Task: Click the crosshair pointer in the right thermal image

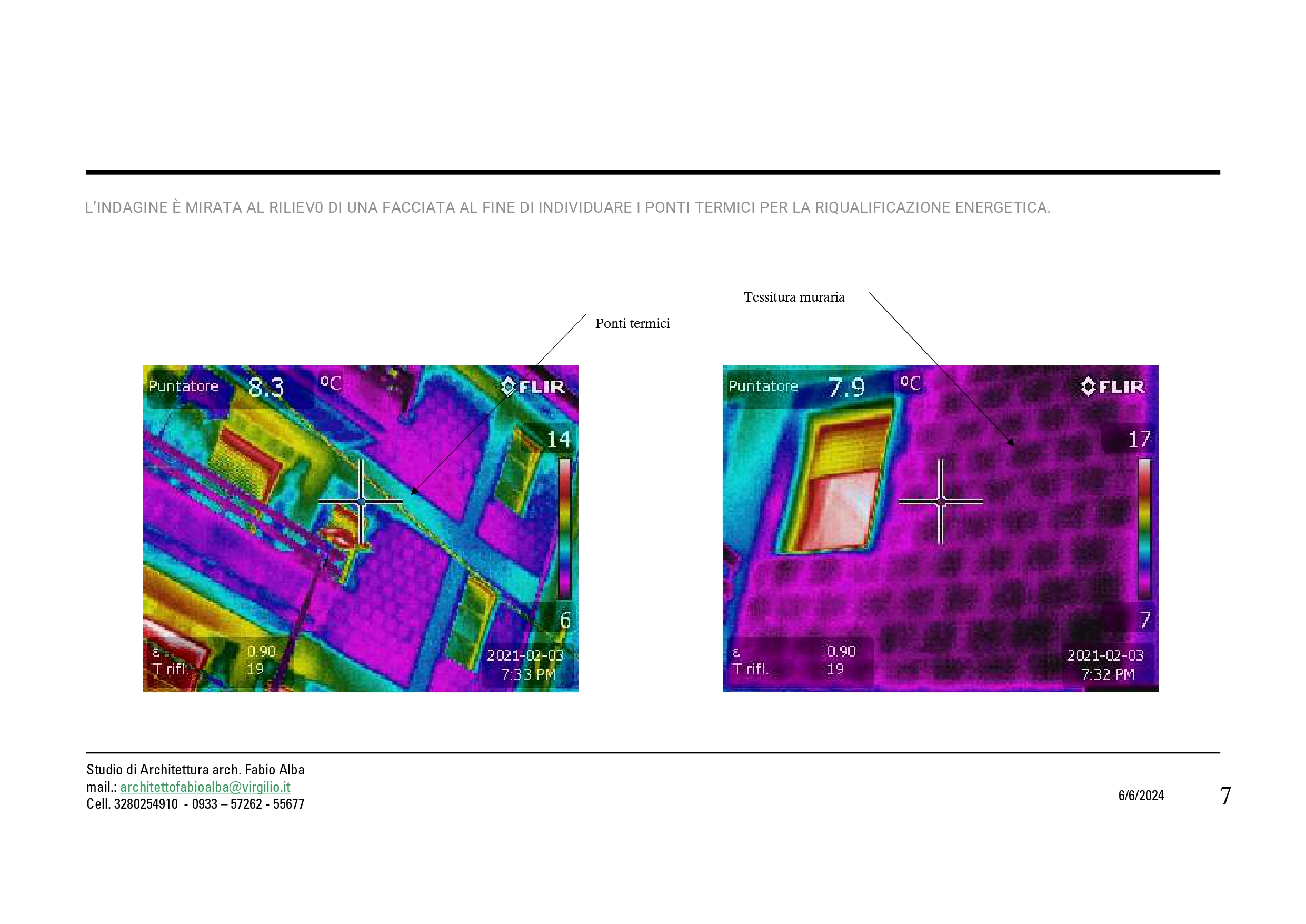Action: pos(940,501)
